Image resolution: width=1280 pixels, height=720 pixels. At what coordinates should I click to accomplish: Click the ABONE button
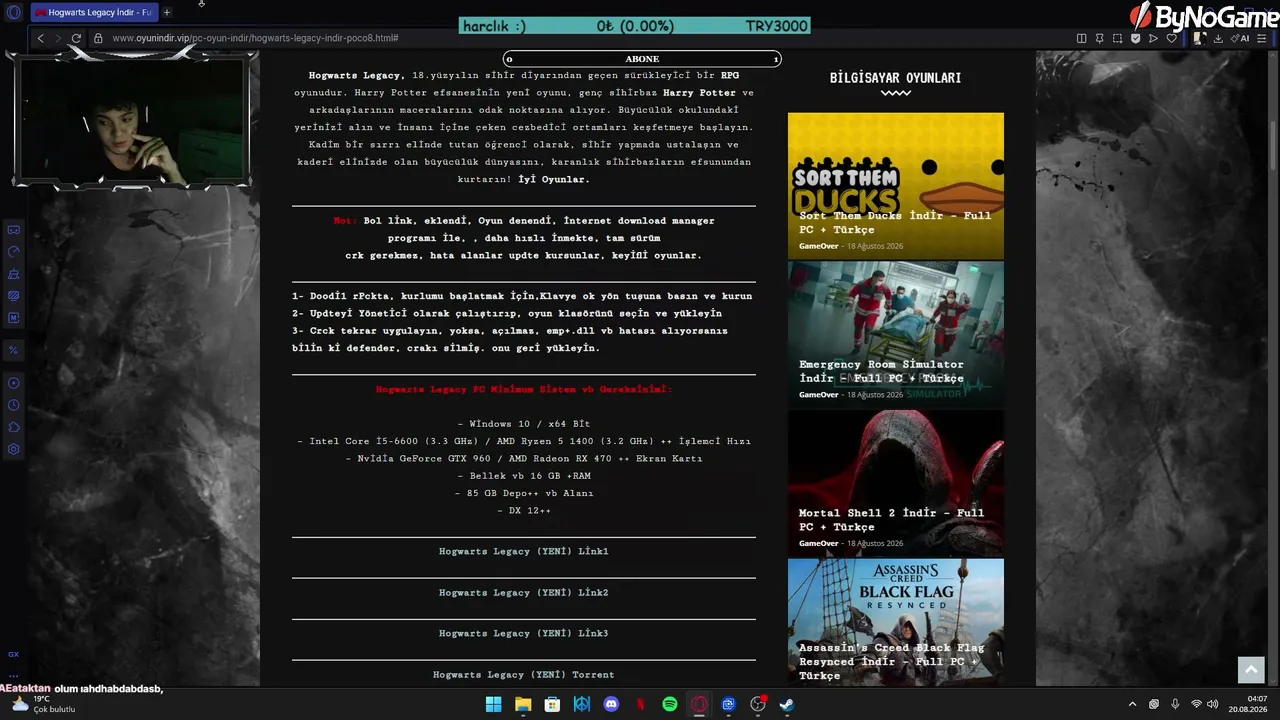click(x=642, y=59)
